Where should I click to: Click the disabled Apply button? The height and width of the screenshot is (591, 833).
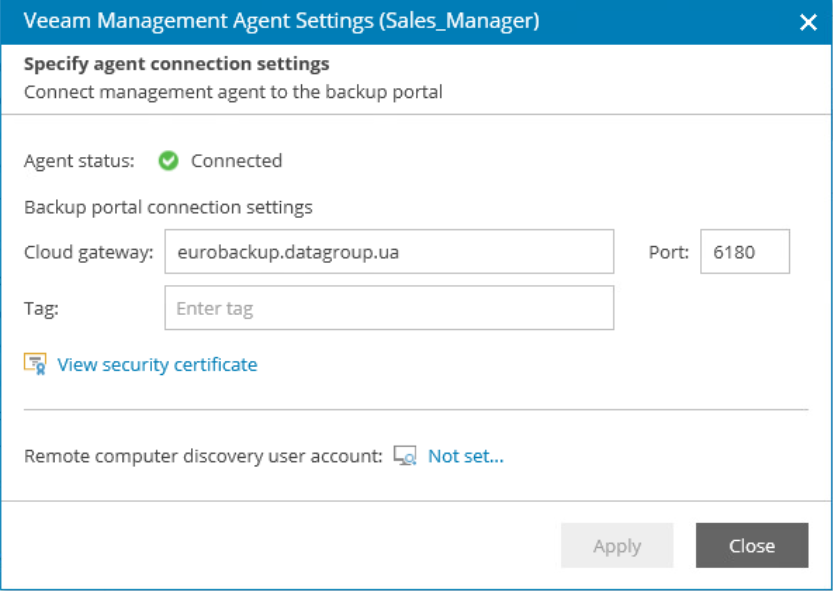coord(617,545)
